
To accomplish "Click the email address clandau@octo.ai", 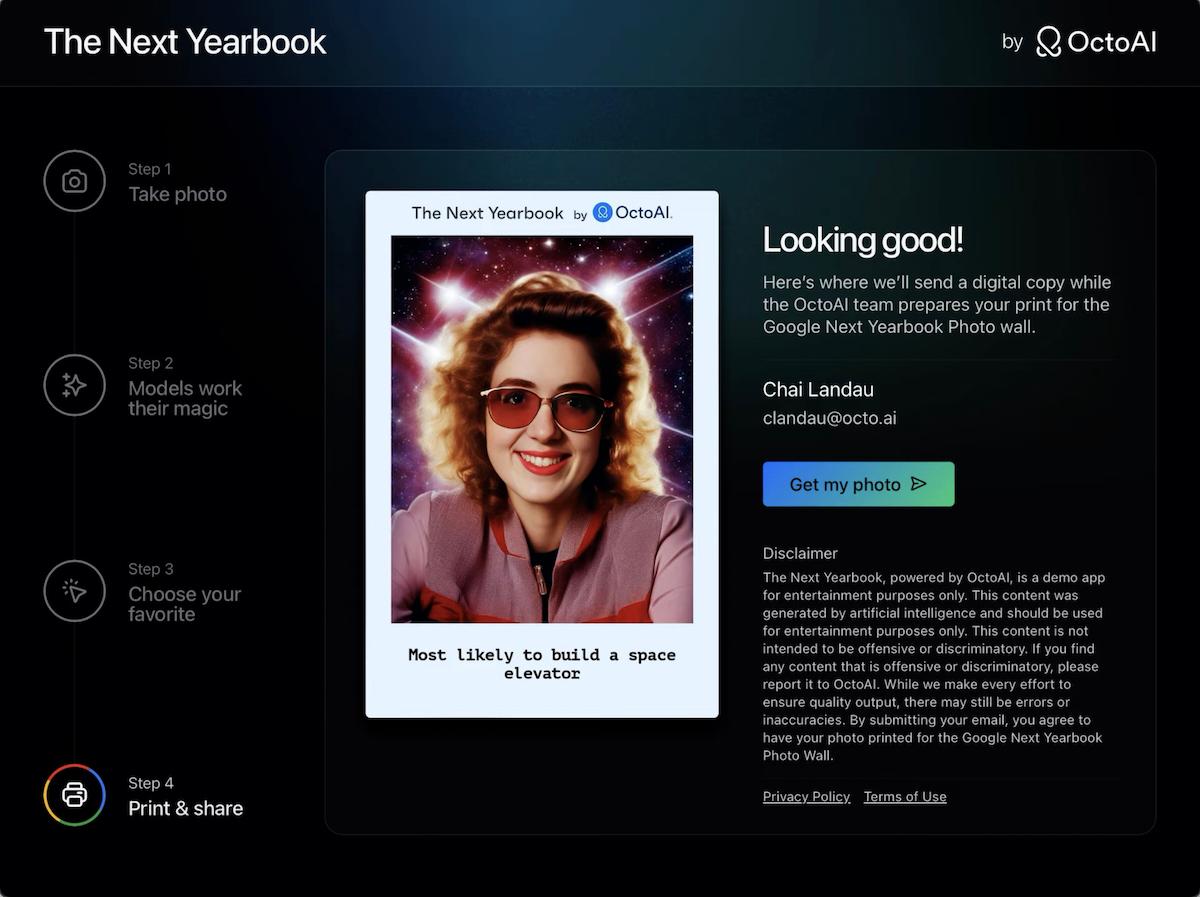I will 829,418.
